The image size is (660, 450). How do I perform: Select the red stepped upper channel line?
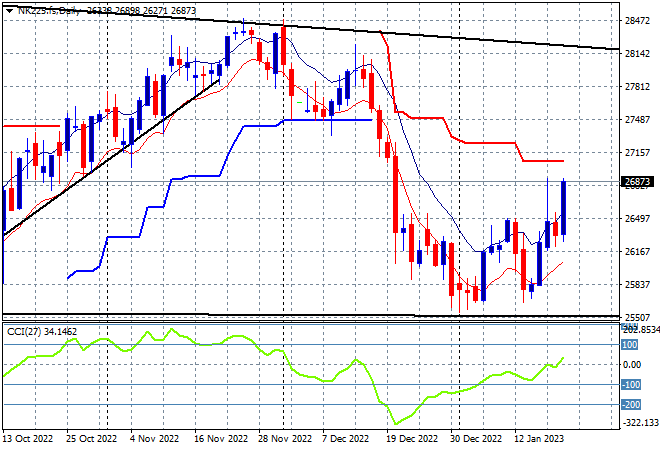click(x=484, y=143)
